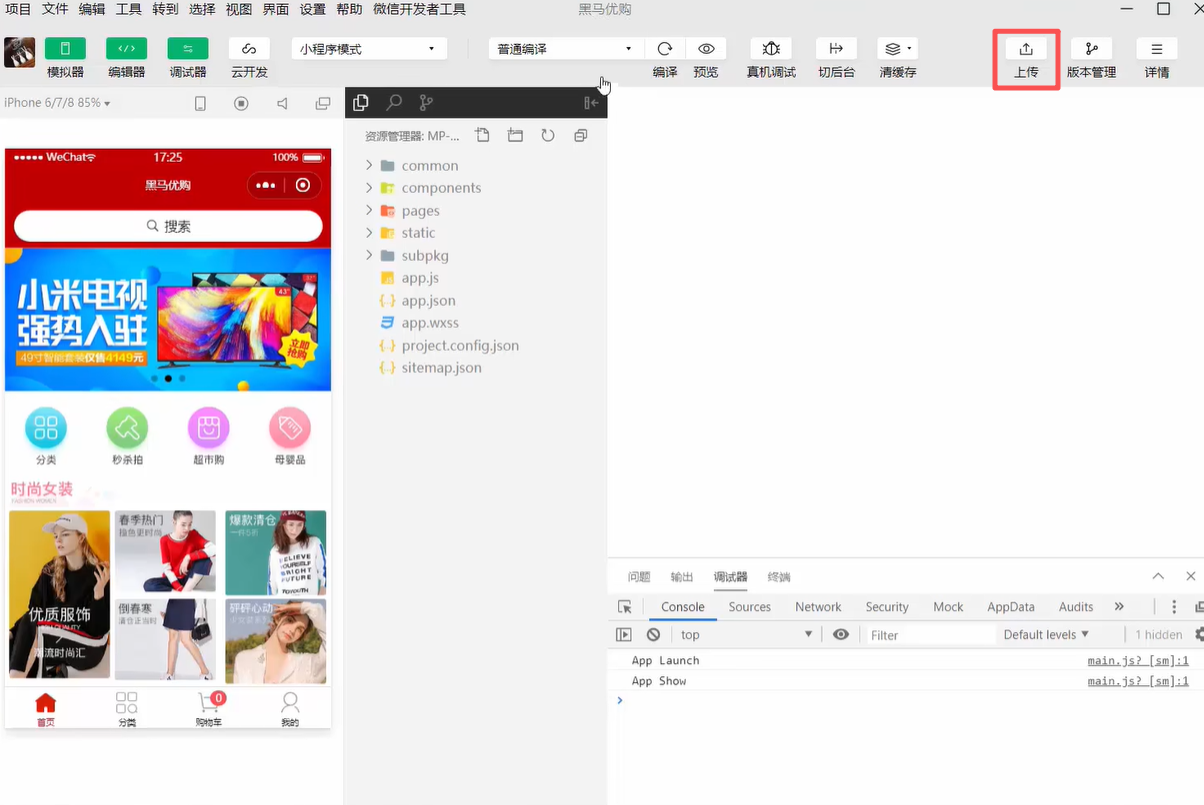1204x805 pixels.
Task: Click new folder icon in resource manager
Action: click(x=515, y=136)
